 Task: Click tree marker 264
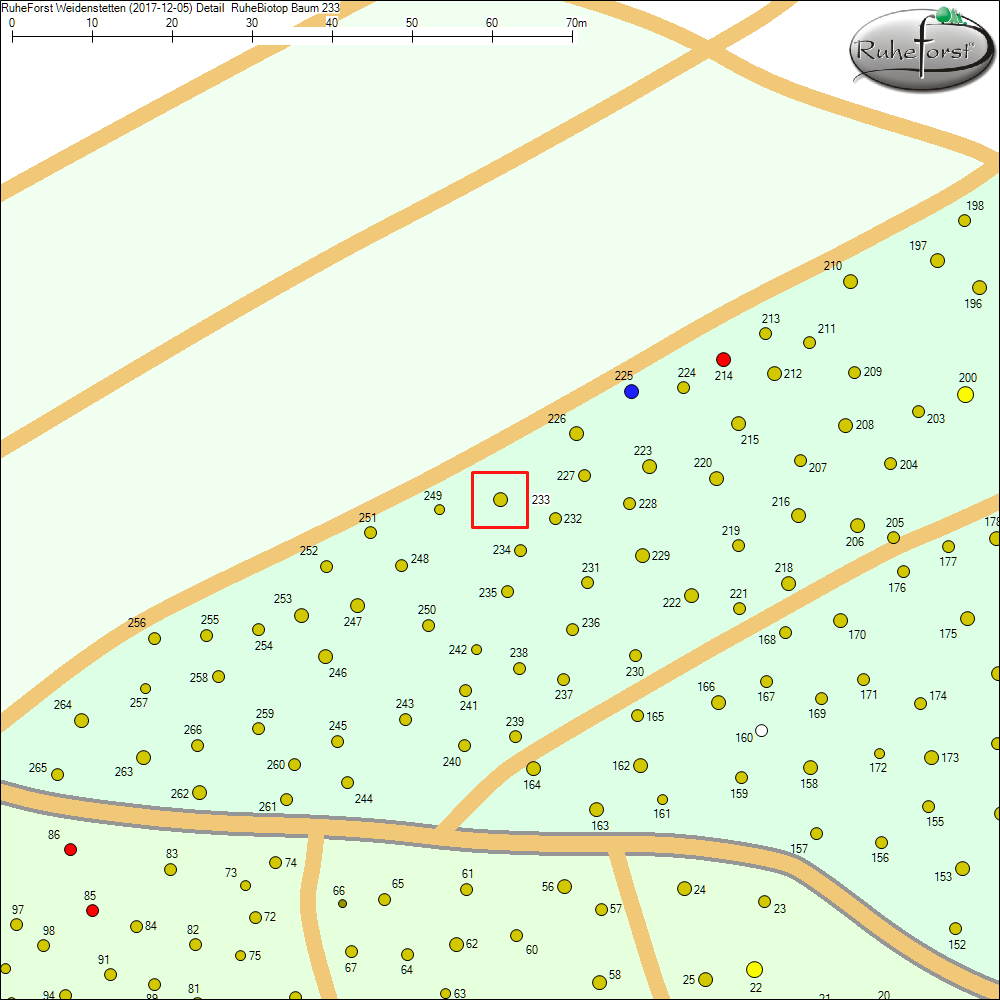[x=82, y=720]
